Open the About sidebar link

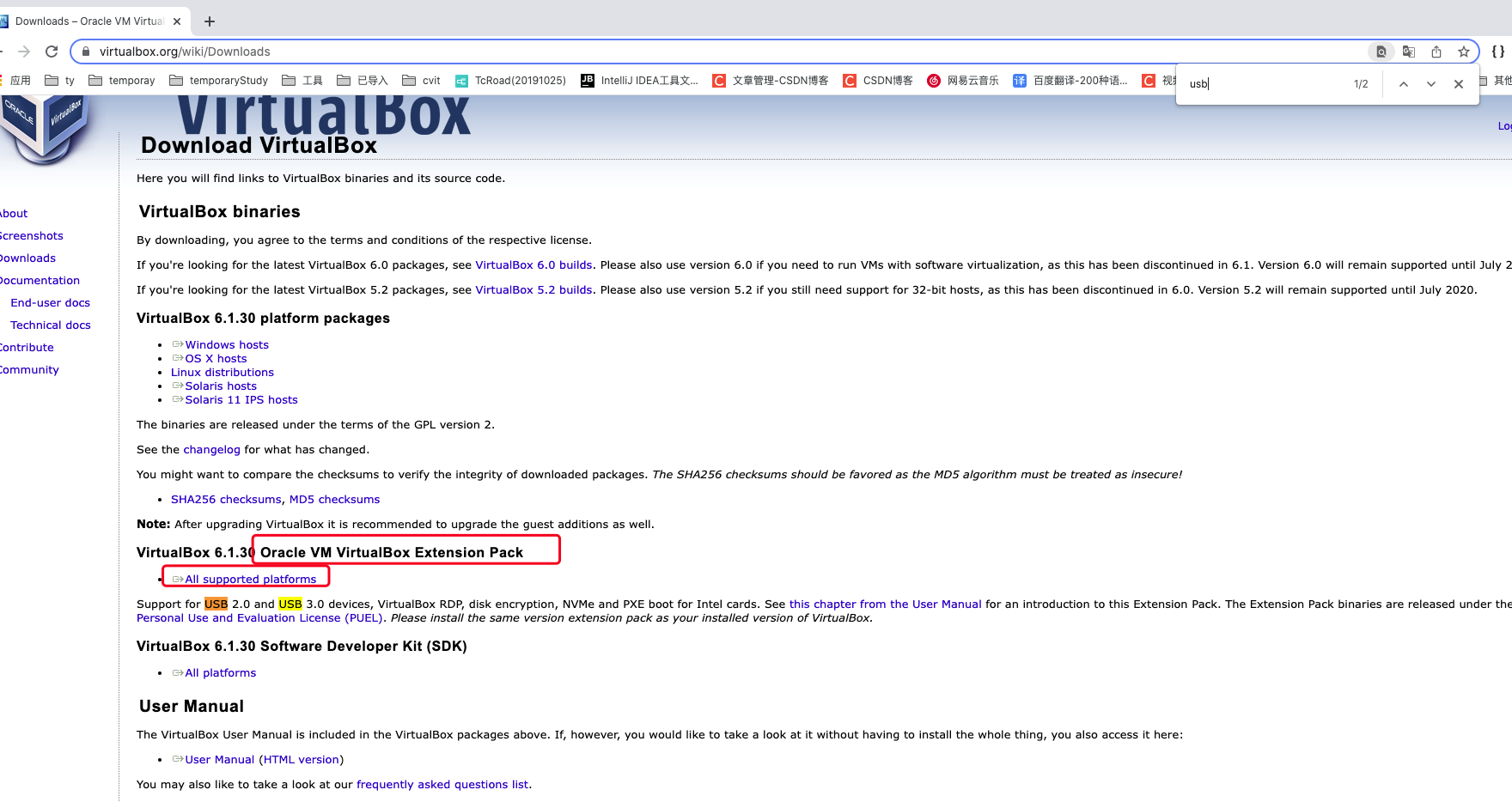(x=14, y=214)
